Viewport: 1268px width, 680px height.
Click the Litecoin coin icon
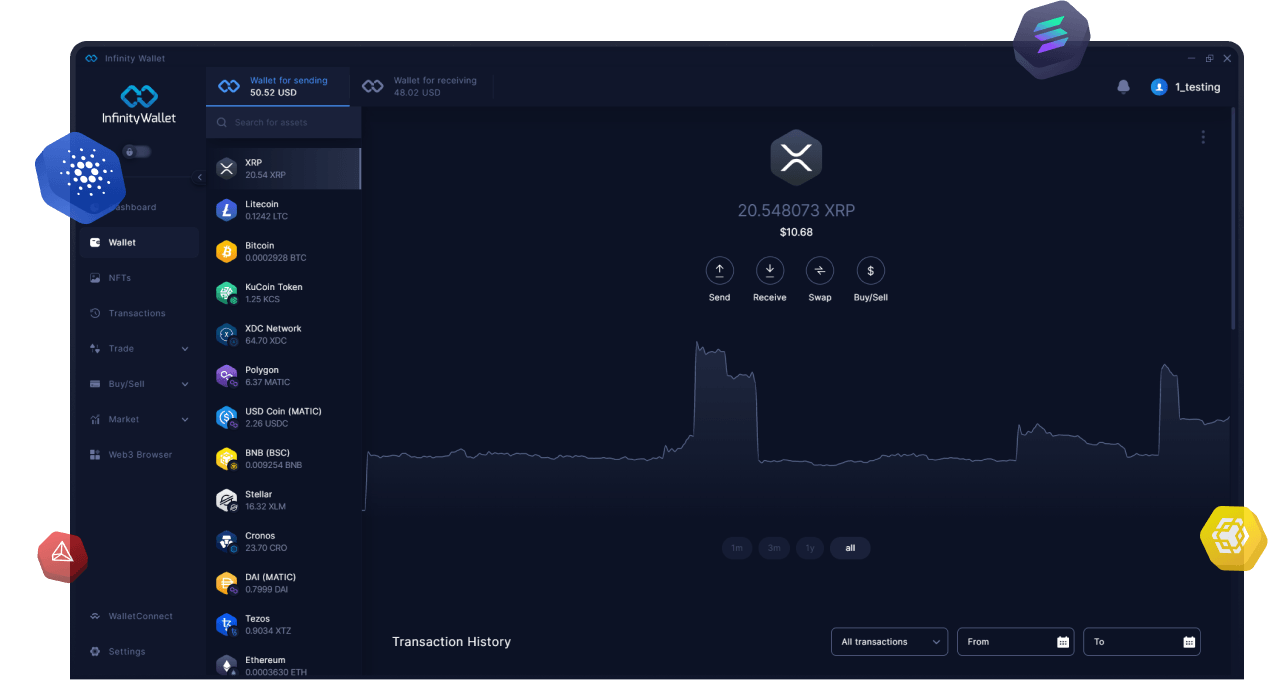pos(227,210)
